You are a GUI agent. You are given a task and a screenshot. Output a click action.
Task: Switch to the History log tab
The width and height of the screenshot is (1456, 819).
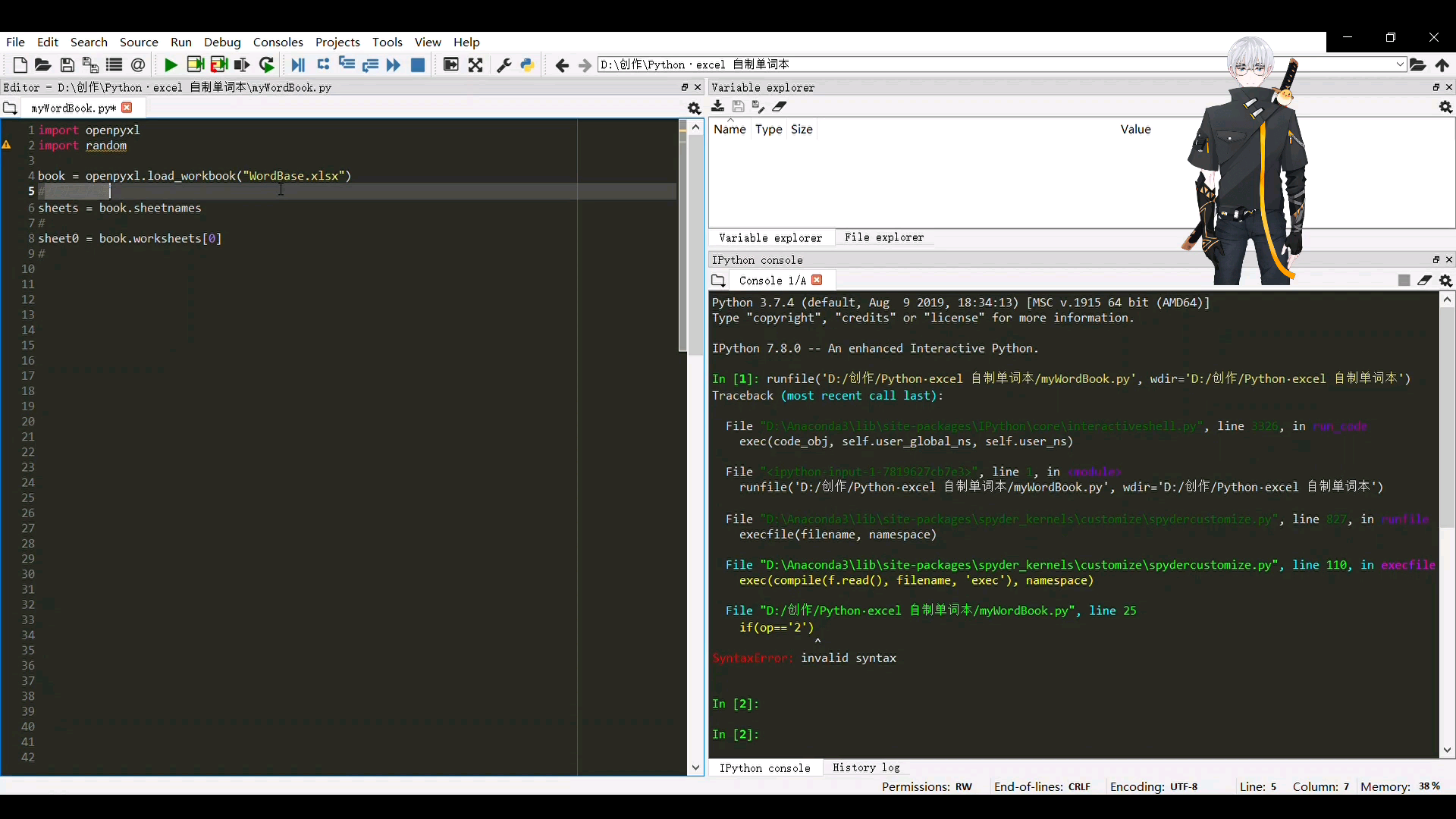pyautogui.click(x=866, y=767)
